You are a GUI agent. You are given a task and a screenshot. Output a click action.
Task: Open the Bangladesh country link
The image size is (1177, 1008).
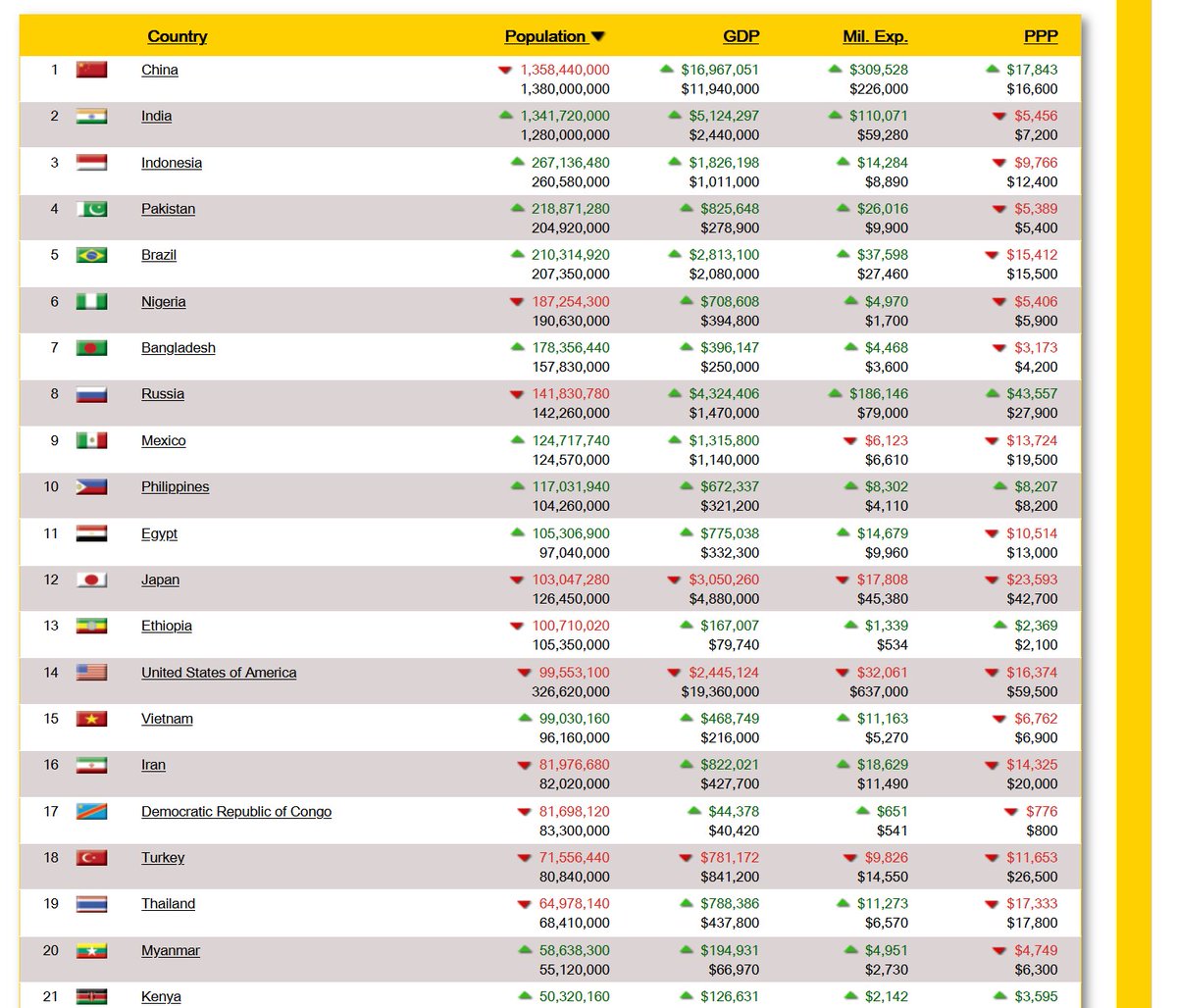point(179,348)
